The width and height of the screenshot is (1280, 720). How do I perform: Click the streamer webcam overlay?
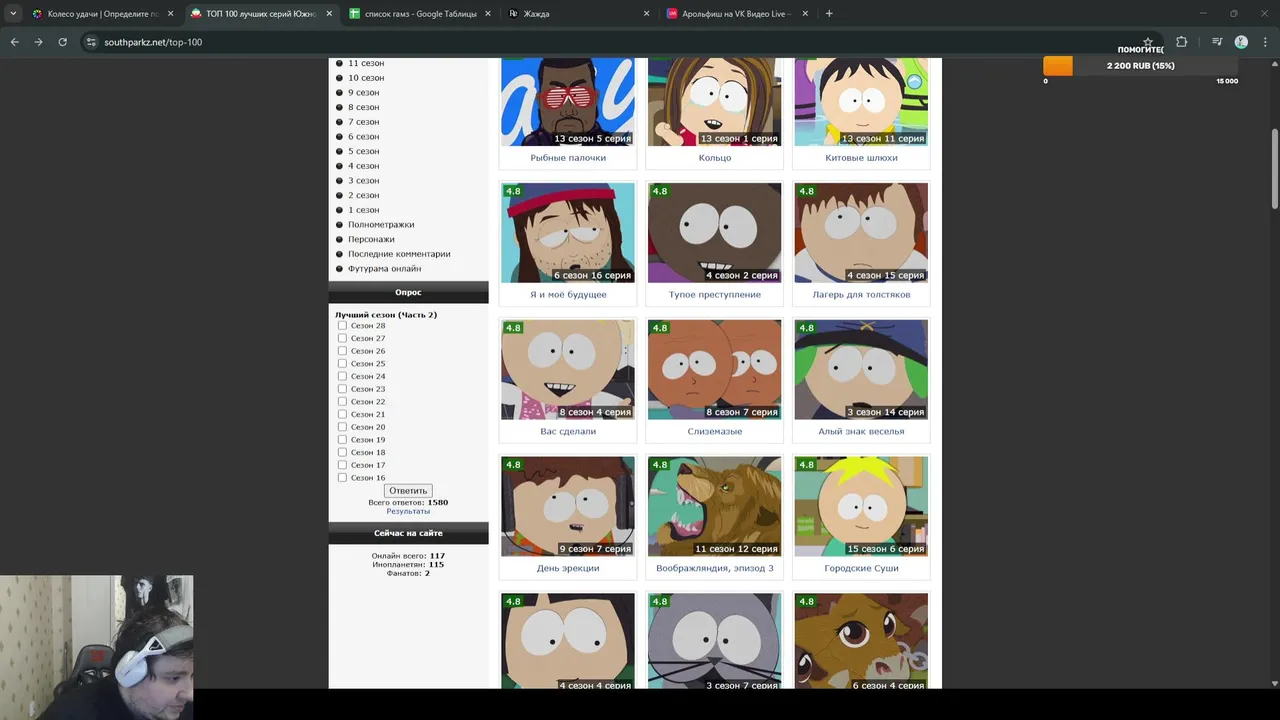point(97,647)
